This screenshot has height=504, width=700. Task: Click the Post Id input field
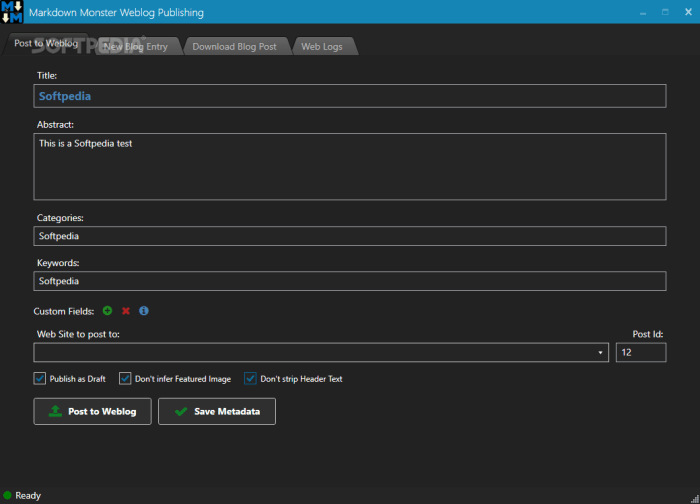(x=641, y=353)
